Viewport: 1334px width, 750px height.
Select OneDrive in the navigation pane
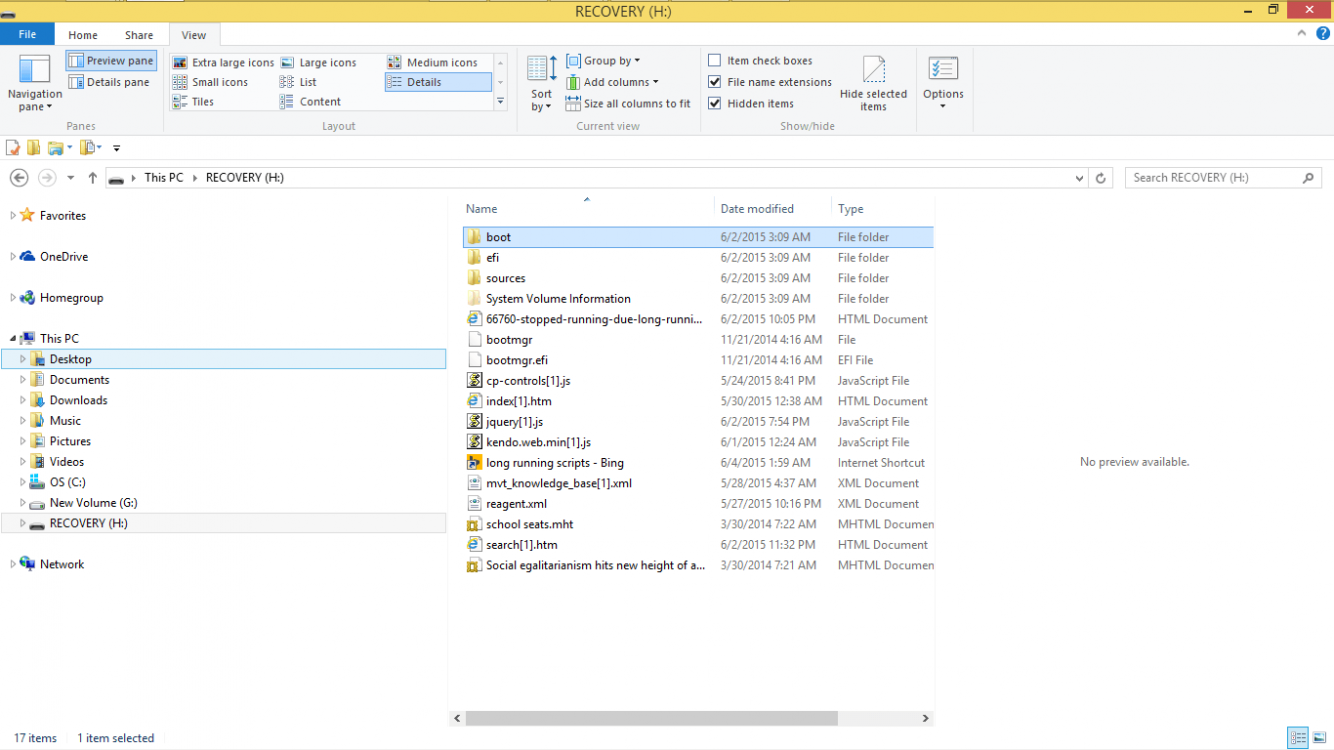coord(64,256)
